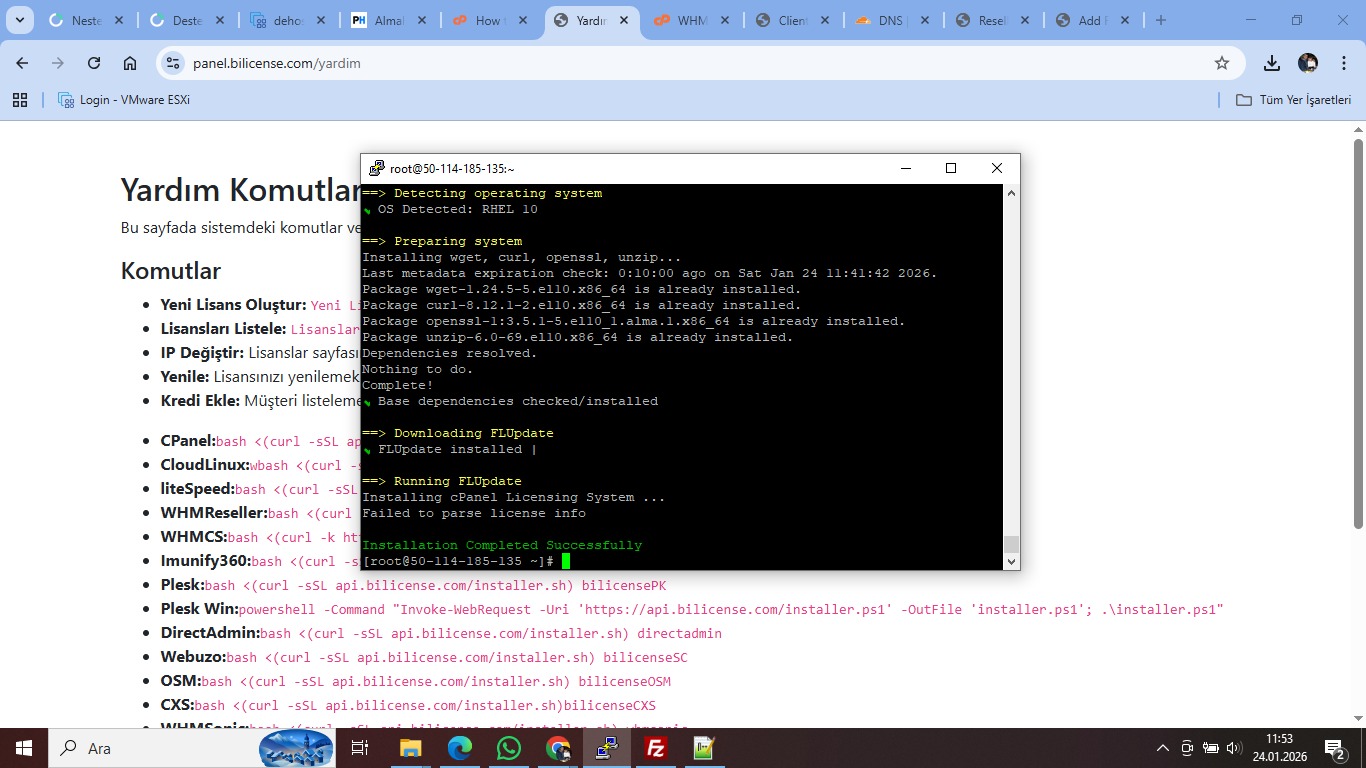Screen dimensions: 1366x768
Task: View site information icon in address bar
Action: tap(173, 63)
